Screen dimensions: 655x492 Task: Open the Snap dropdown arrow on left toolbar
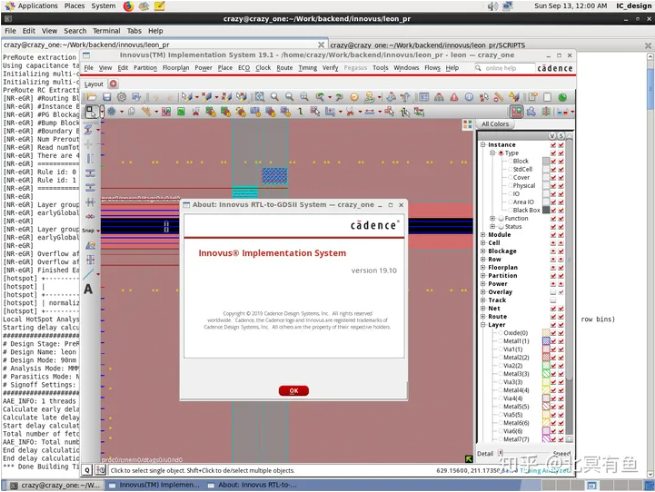click(x=98, y=231)
